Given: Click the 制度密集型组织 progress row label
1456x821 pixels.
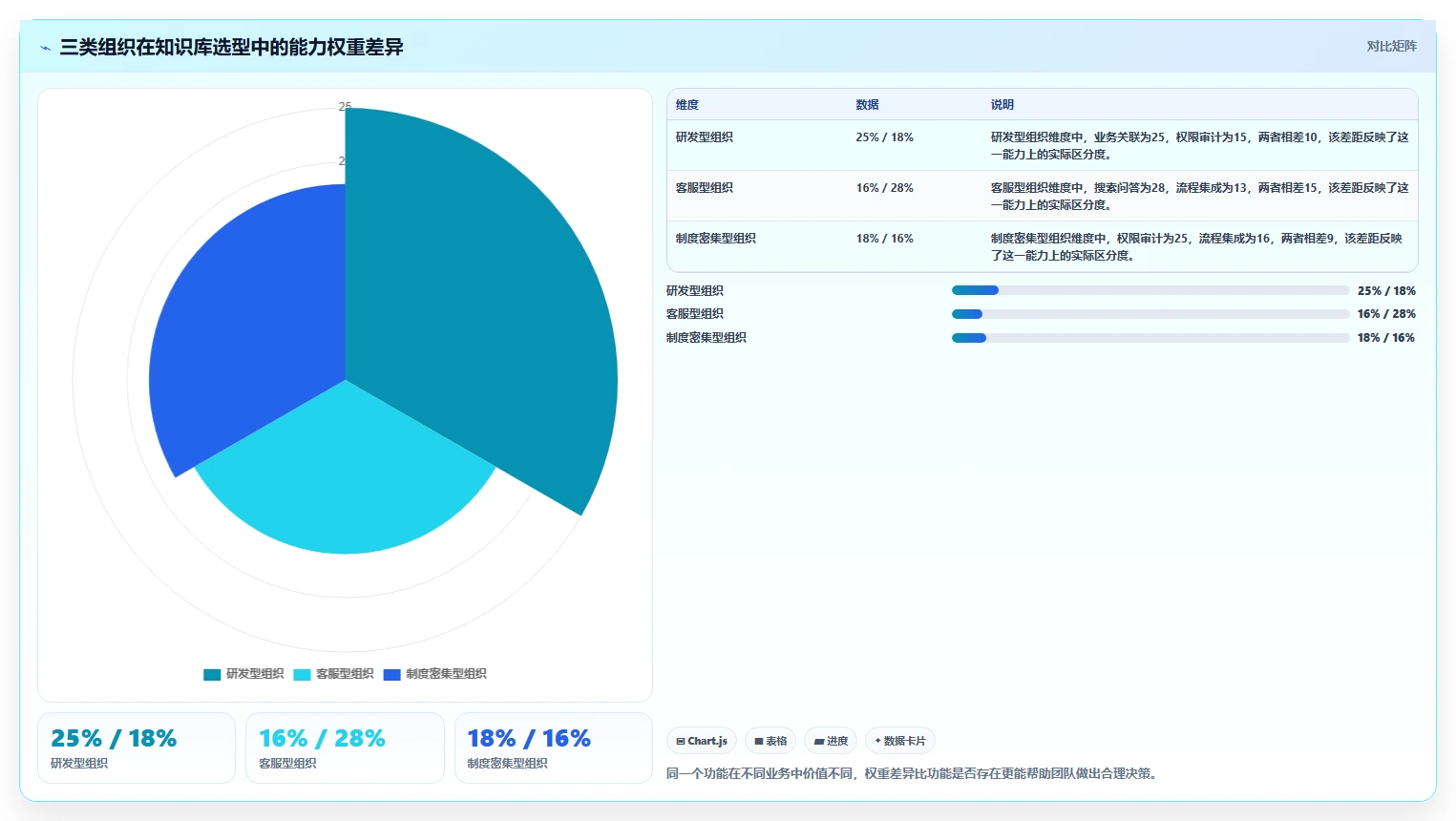Looking at the screenshot, I should 707,338.
